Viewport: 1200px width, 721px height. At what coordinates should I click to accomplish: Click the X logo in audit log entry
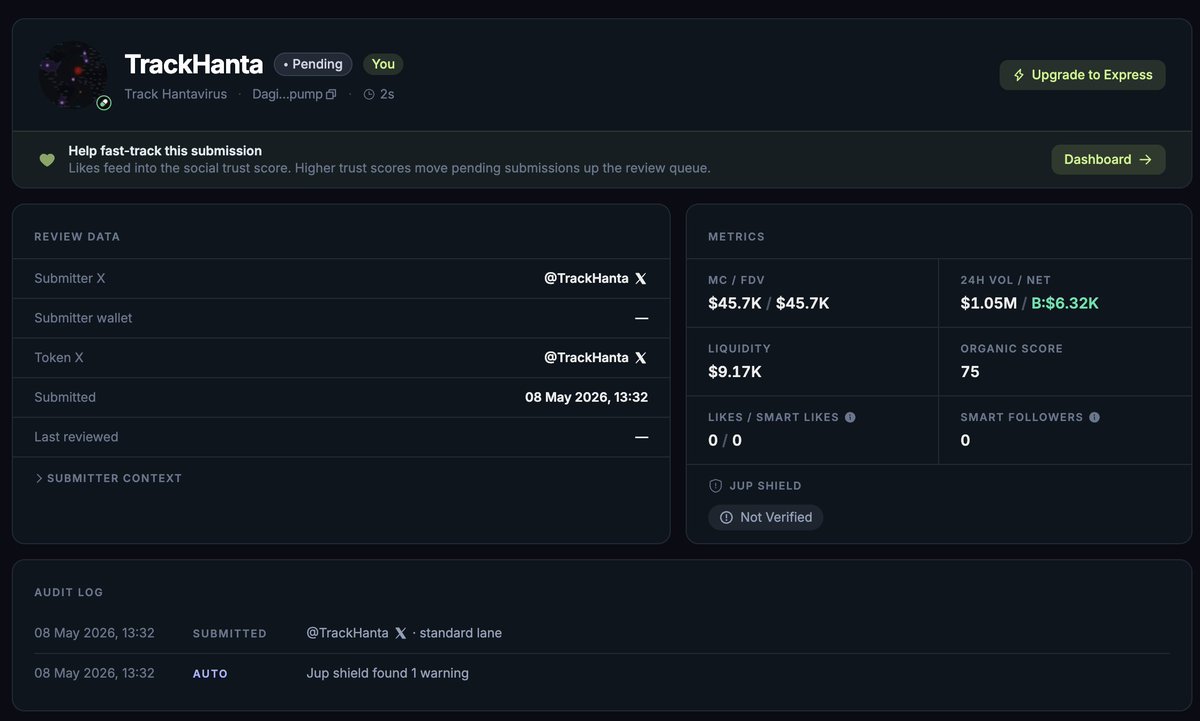pos(401,633)
